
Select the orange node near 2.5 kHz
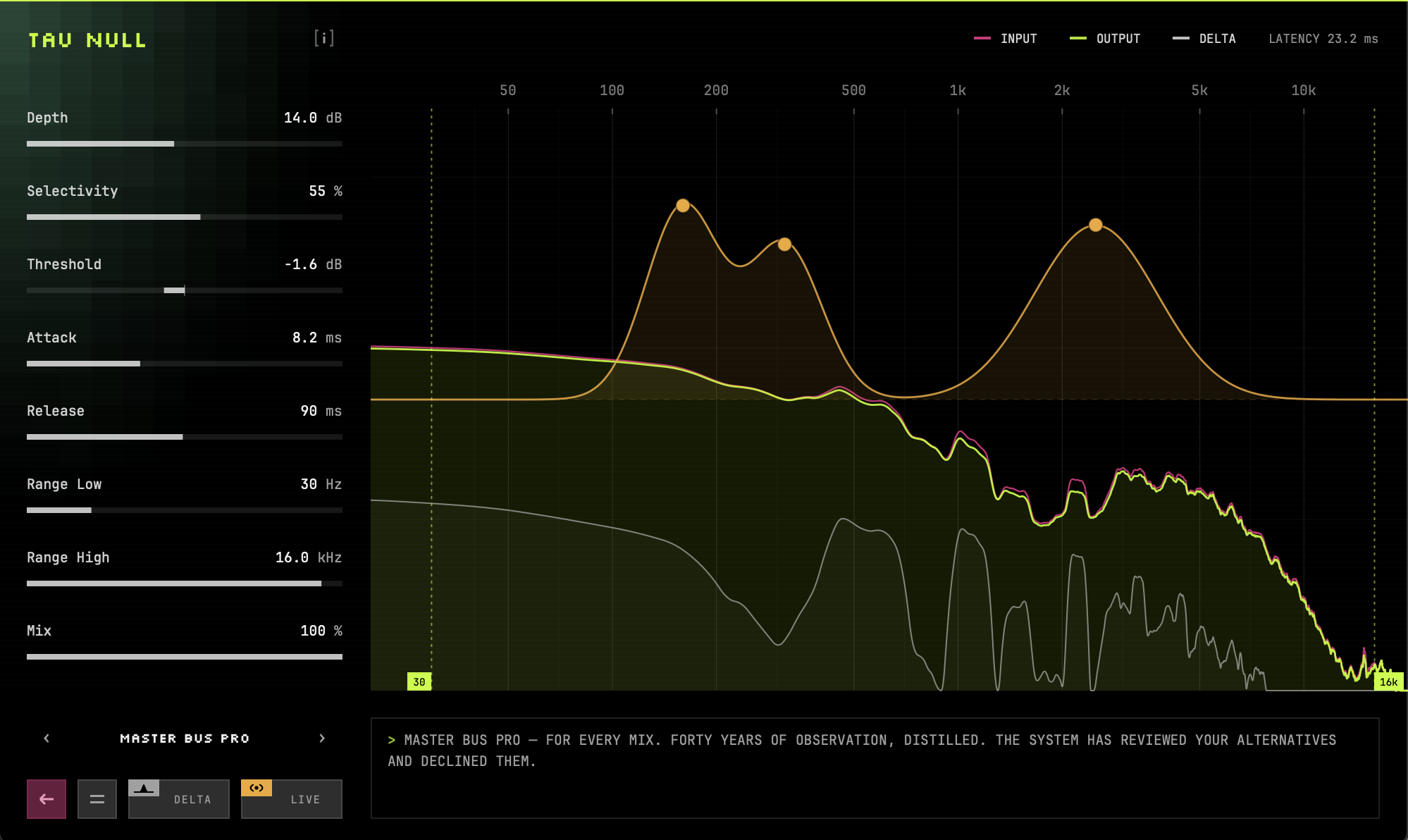pos(1096,225)
